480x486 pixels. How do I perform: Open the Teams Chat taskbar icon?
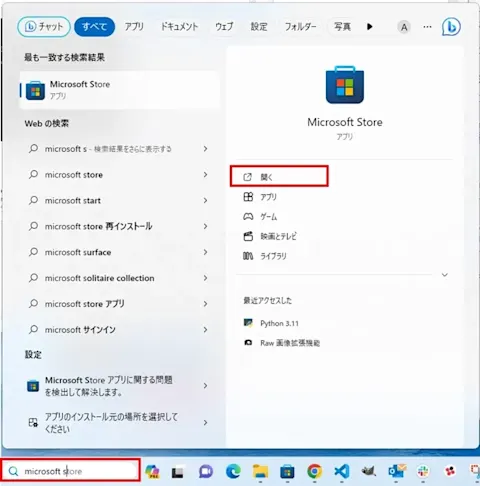pyautogui.click(x=206, y=471)
